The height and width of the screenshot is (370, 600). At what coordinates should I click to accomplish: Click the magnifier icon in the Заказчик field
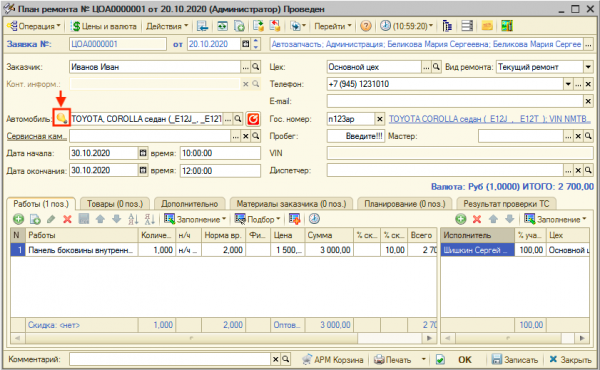pyautogui.click(x=256, y=67)
